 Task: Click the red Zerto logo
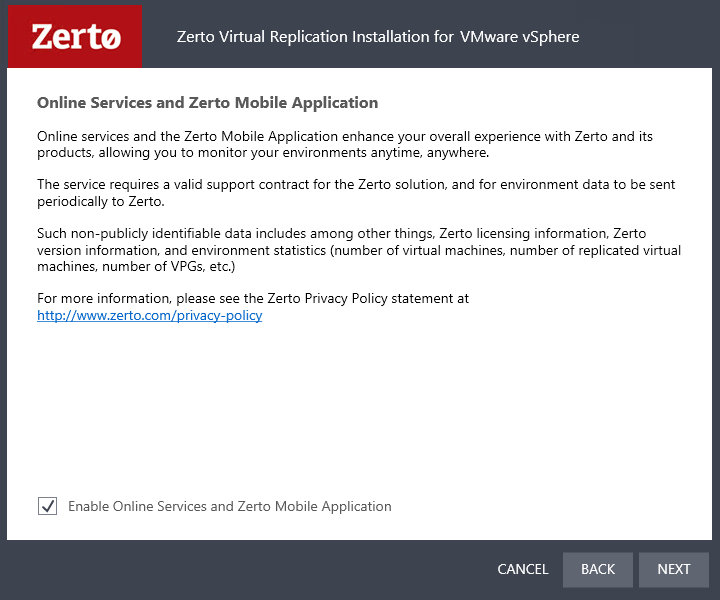(75, 36)
